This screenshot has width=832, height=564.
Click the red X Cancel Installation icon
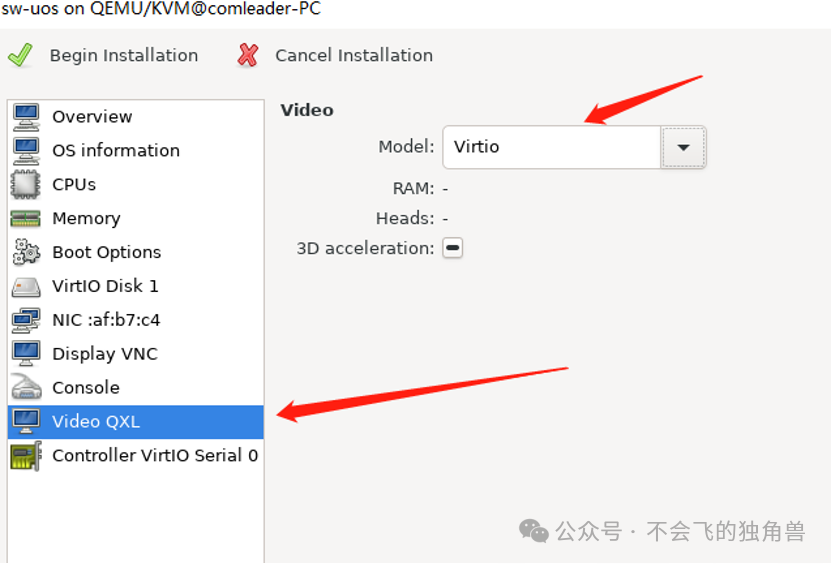pyautogui.click(x=247, y=55)
